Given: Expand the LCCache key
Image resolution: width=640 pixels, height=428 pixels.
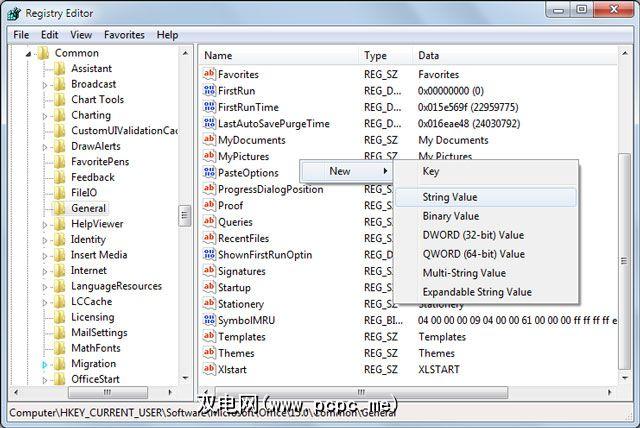Looking at the screenshot, I should (44, 302).
